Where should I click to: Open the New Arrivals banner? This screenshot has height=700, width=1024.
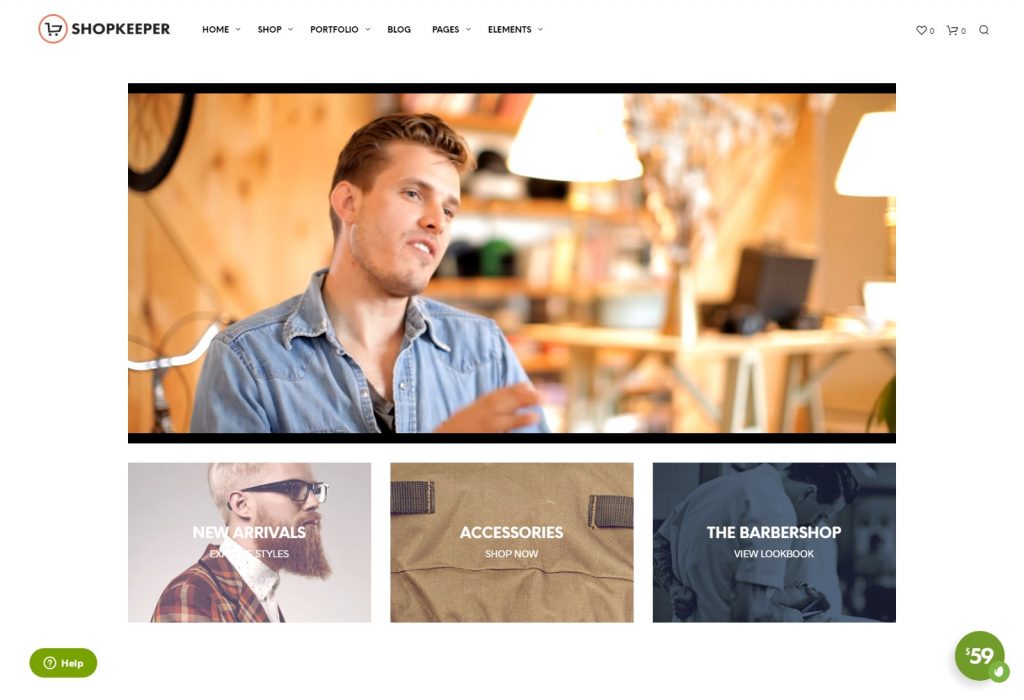tap(249, 543)
